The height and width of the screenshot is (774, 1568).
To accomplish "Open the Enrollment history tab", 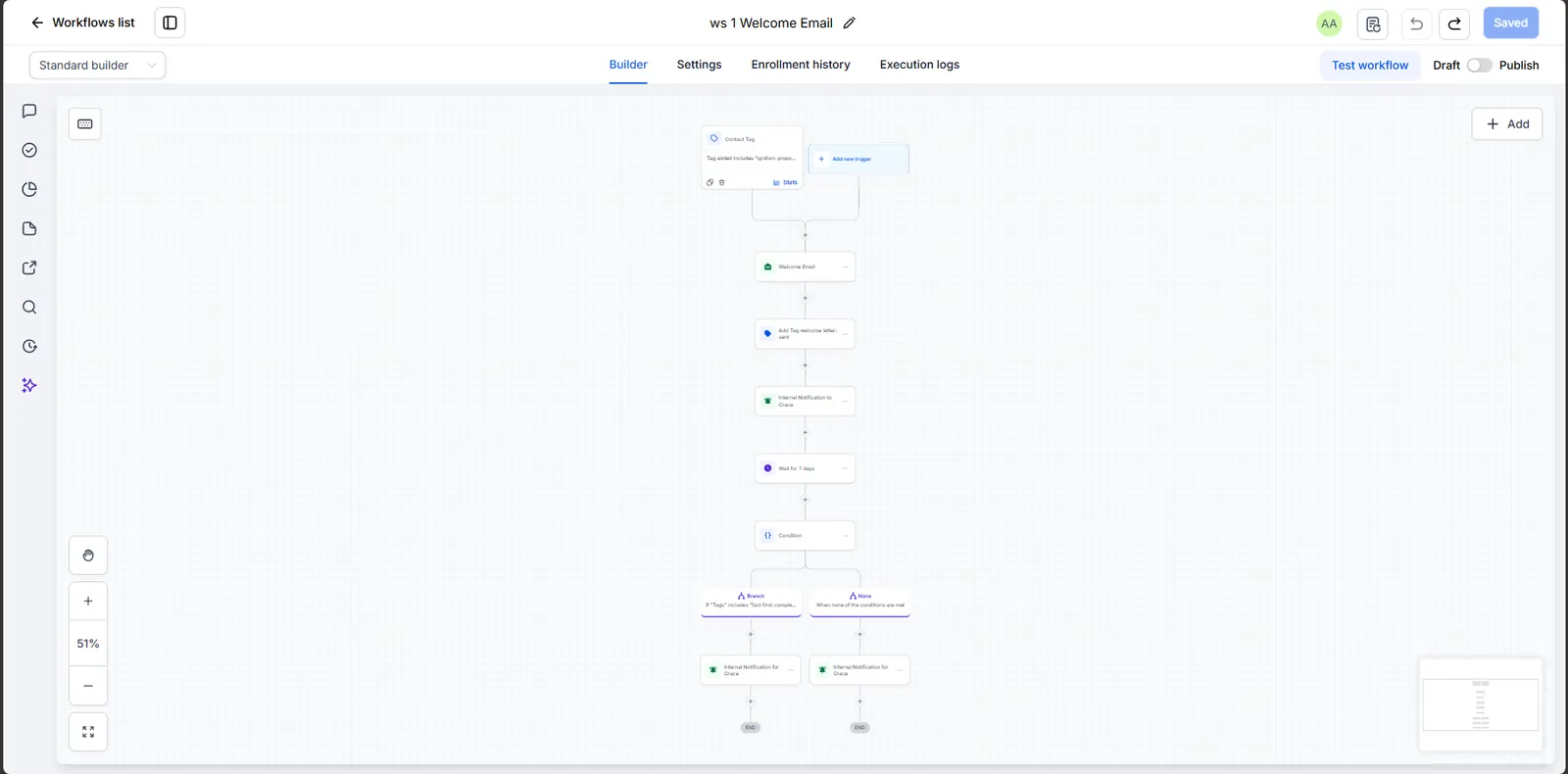I will (801, 65).
